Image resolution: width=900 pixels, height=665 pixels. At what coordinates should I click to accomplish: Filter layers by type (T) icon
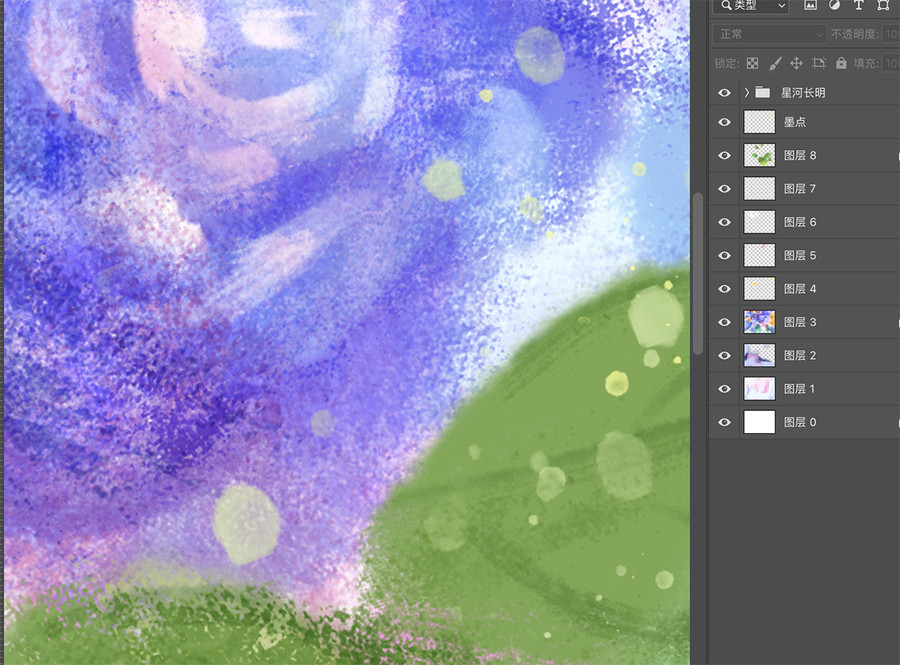click(859, 5)
